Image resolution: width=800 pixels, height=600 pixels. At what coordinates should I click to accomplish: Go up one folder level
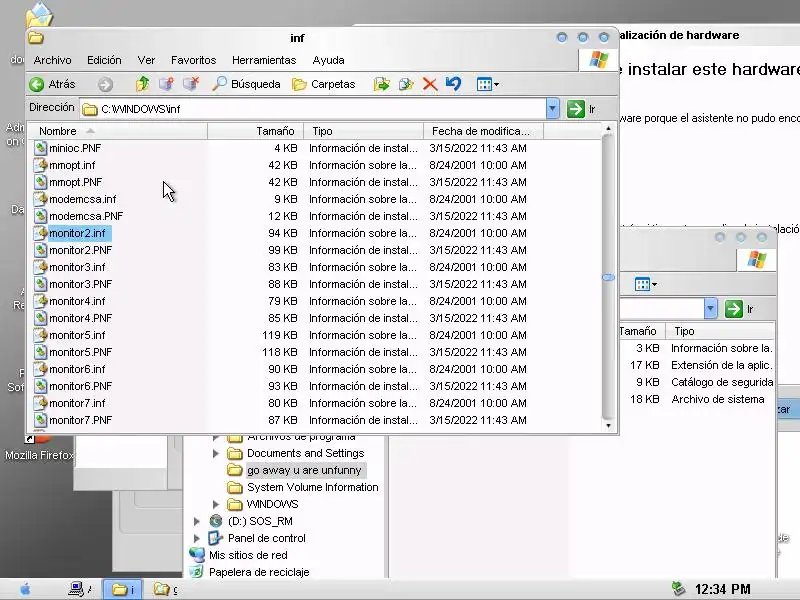142,84
